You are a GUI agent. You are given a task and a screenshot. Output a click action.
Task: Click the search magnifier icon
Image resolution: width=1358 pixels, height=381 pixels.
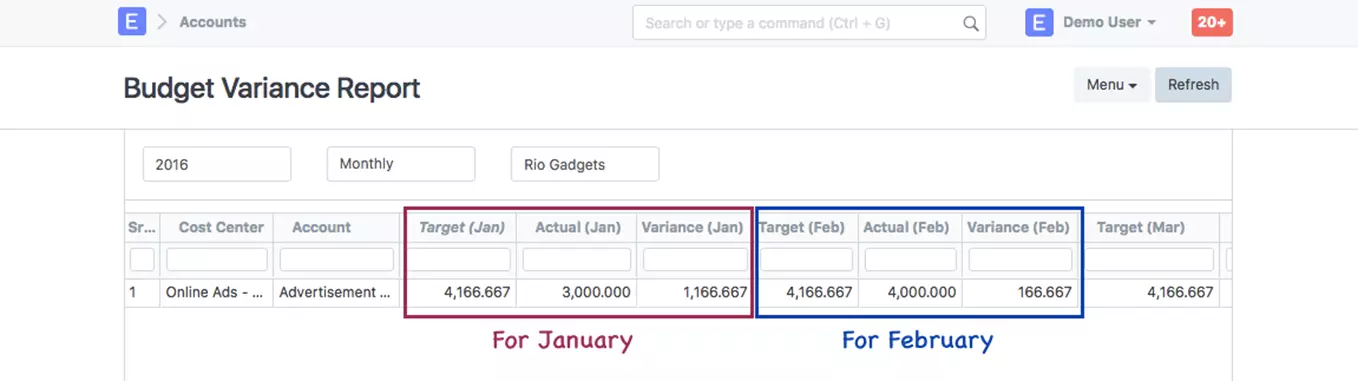(970, 23)
